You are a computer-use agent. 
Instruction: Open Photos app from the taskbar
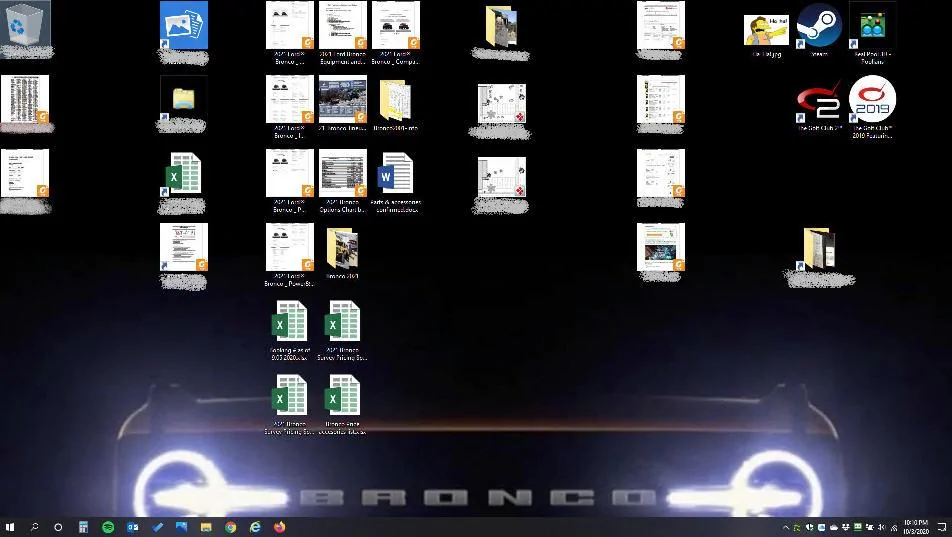click(182, 527)
